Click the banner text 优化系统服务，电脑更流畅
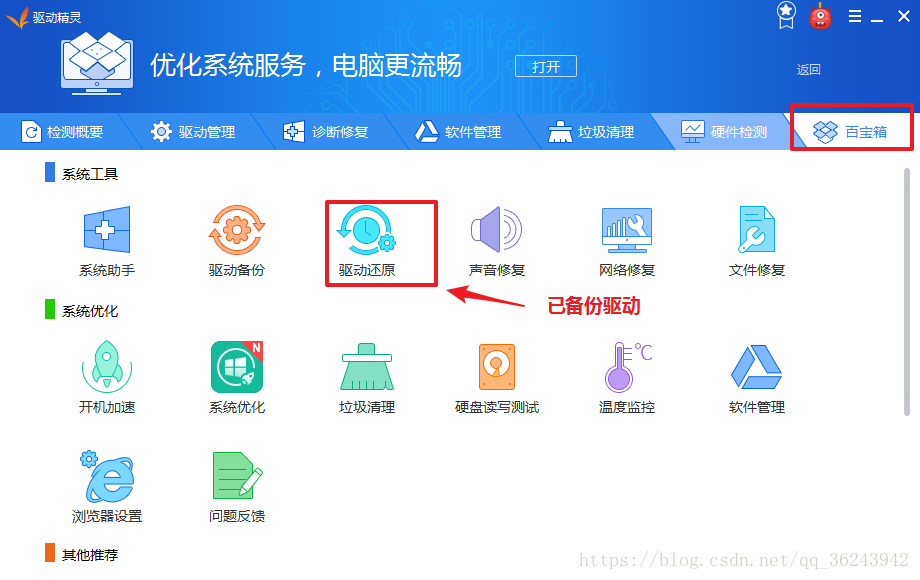 [306, 65]
